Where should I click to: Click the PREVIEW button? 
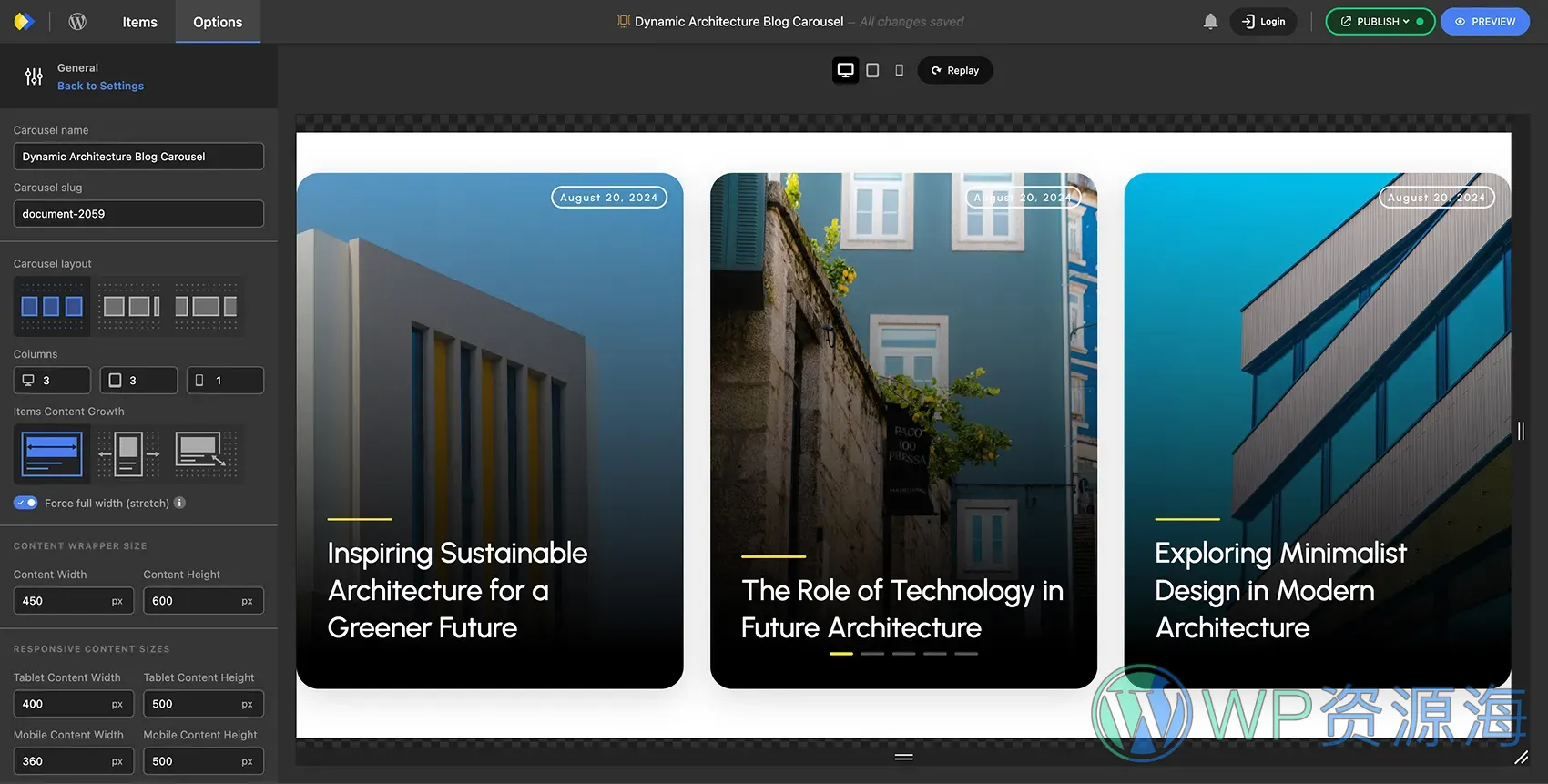1485,21
